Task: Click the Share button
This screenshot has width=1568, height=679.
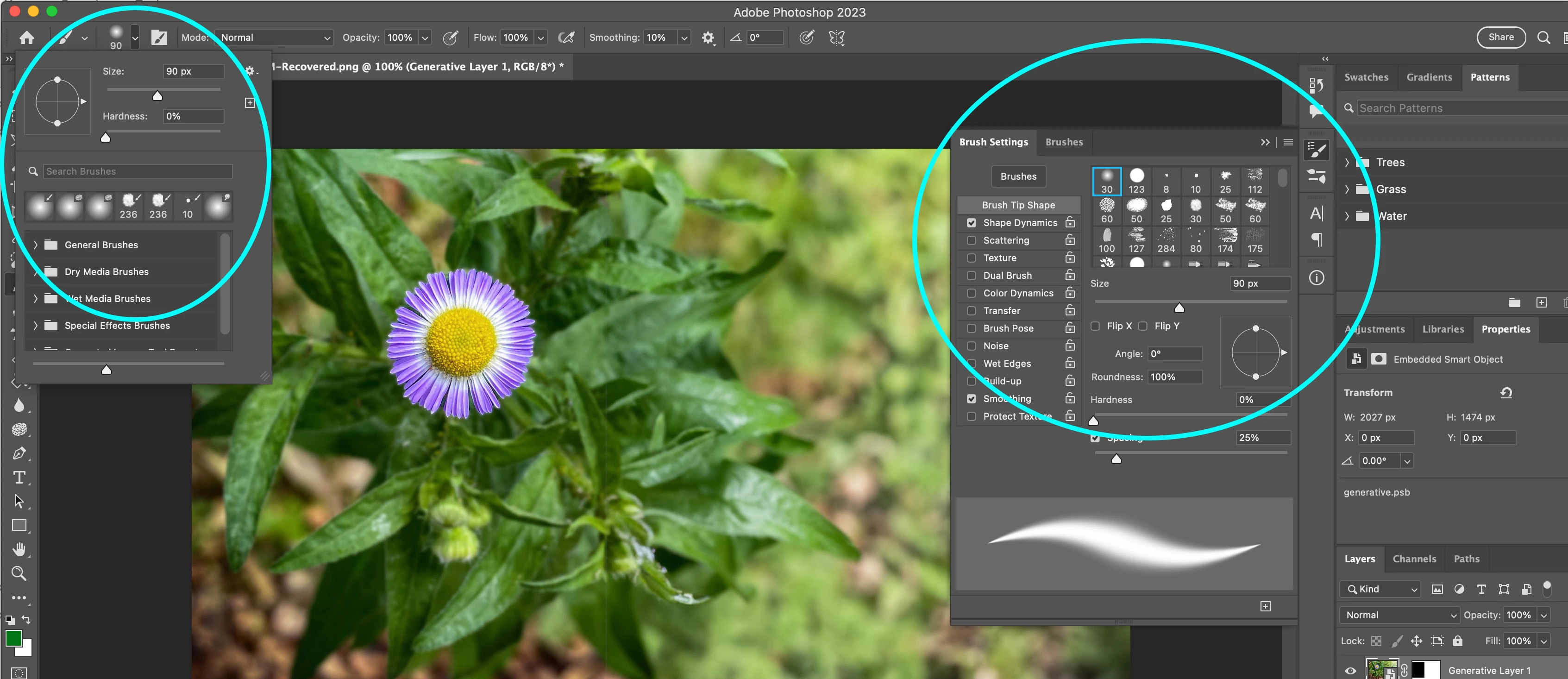Action: tap(1500, 37)
